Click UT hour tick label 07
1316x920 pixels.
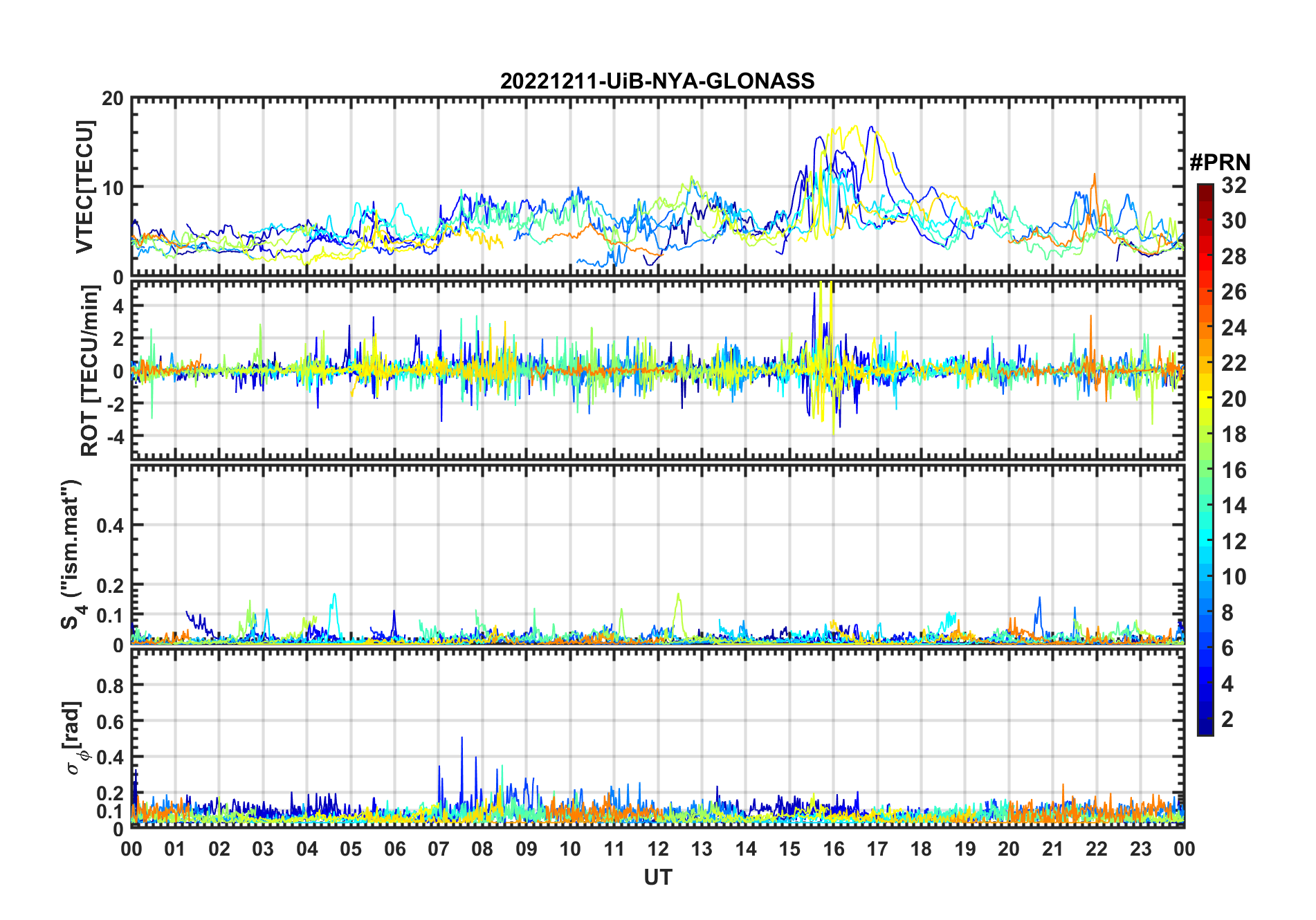point(439,849)
